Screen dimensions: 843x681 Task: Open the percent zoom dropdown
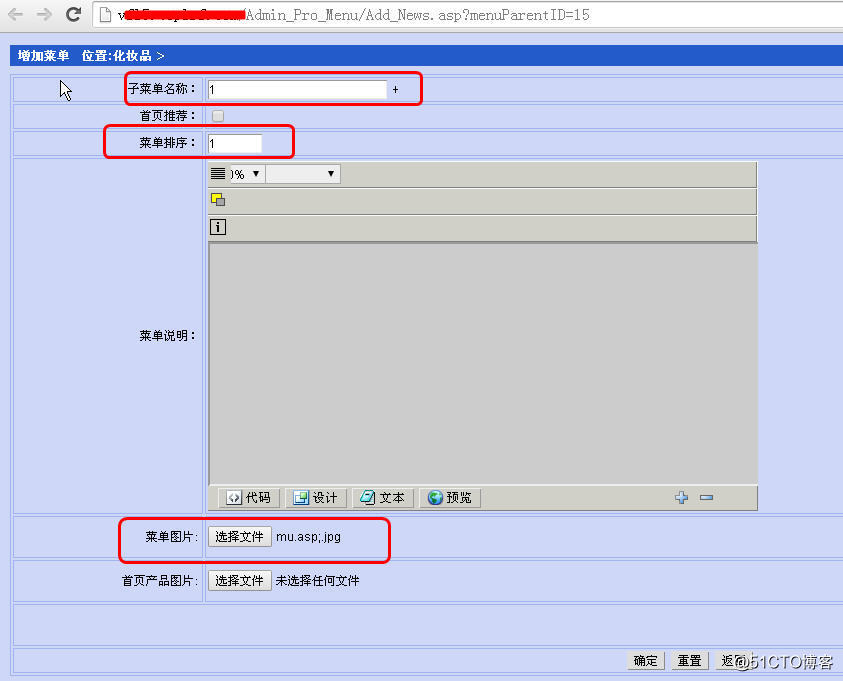tap(247, 174)
